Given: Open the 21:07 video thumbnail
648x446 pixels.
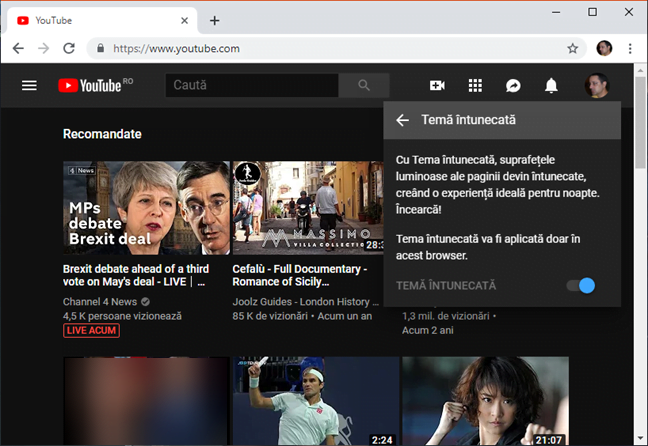Looking at the screenshot, I should (486, 401).
